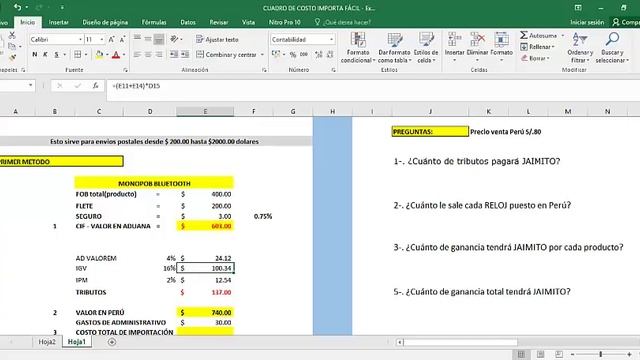The image size is (640, 360).
Task: Apply percent style format
Action: tap(293, 55)
